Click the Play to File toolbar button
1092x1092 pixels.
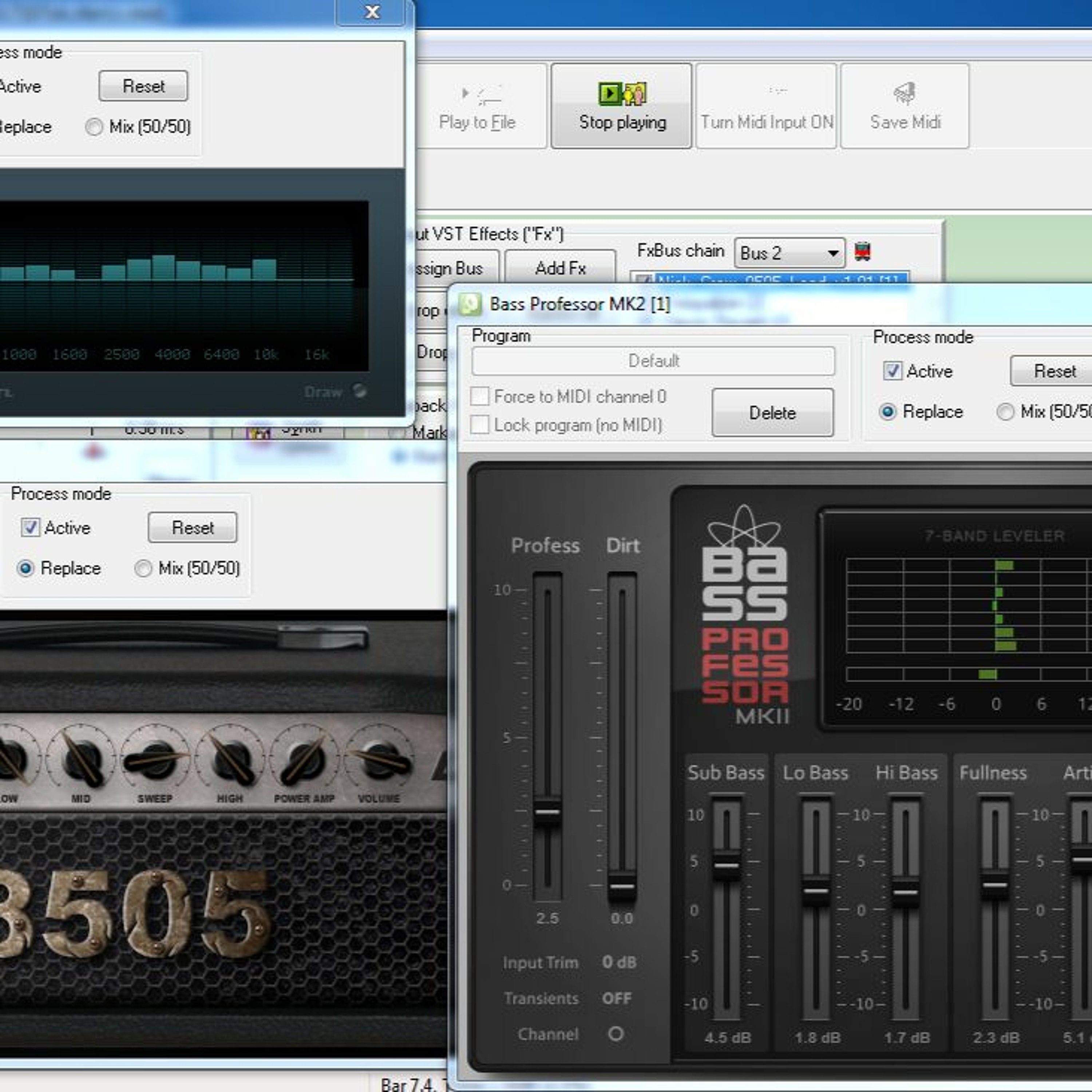tap(478, 106)
